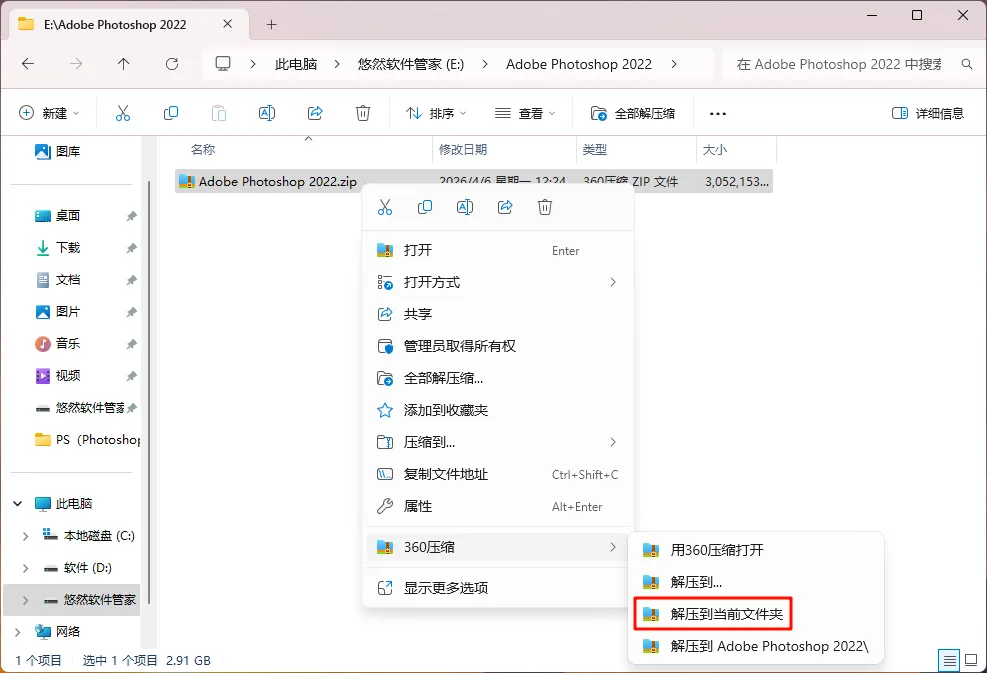The width and height of the screenshot is (987, 673).
Task: Sort by the 大小 column header
Action: coord(714,149)
